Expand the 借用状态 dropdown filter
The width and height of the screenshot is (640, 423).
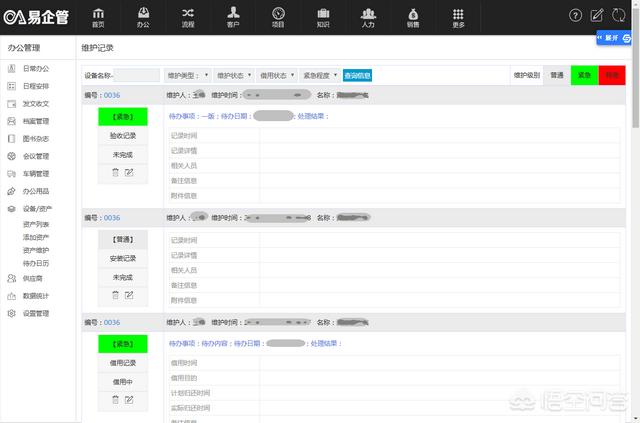tap(277, 75)
